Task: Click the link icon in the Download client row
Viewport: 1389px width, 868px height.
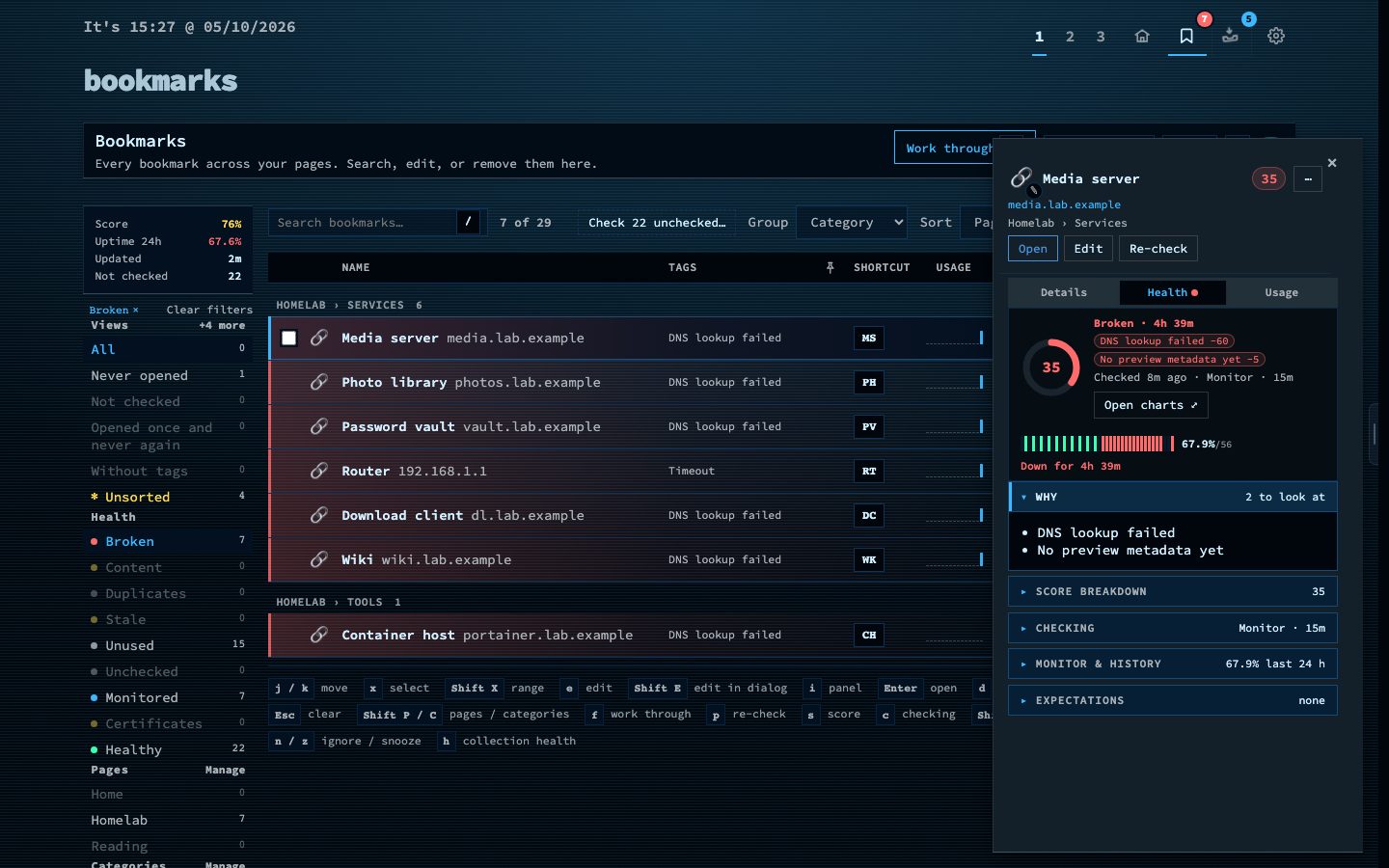Action: [x=319, y=515]
